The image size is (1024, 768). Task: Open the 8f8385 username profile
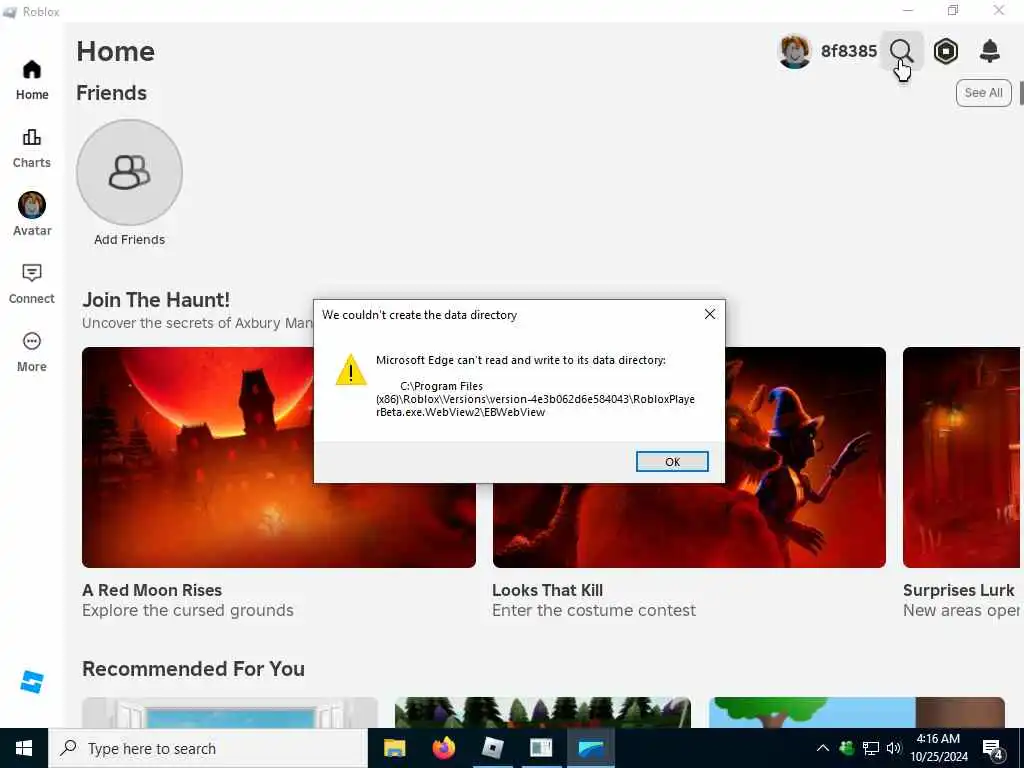[x=848, y=51]
